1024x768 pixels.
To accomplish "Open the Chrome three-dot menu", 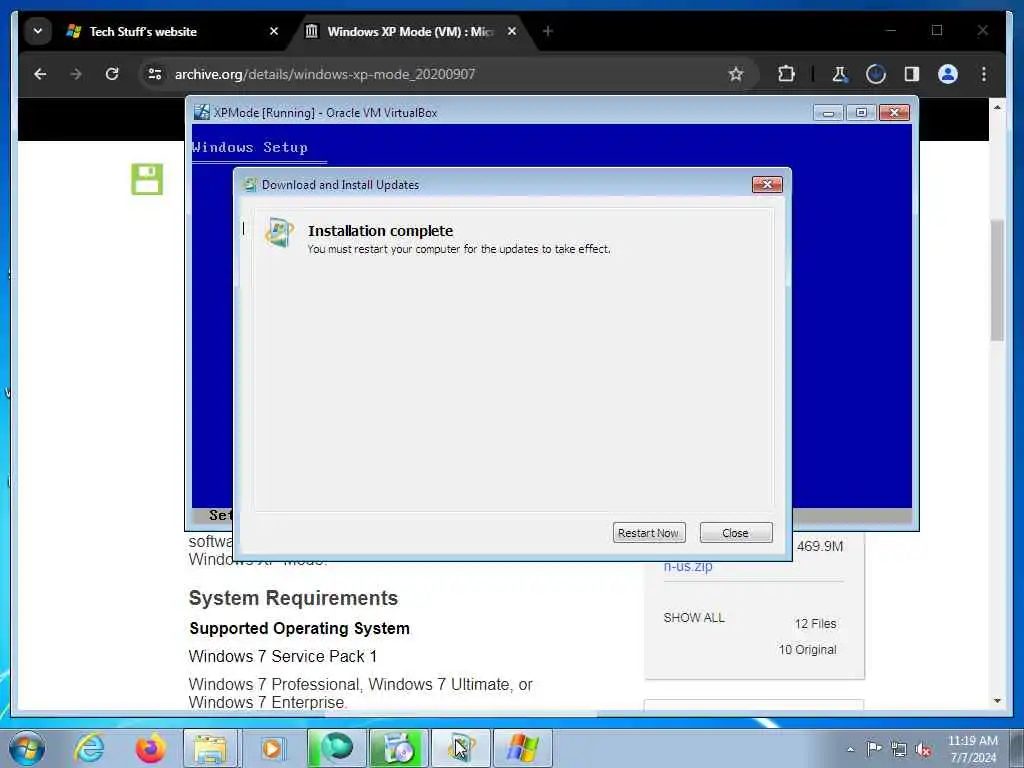I will pos(984,74).
